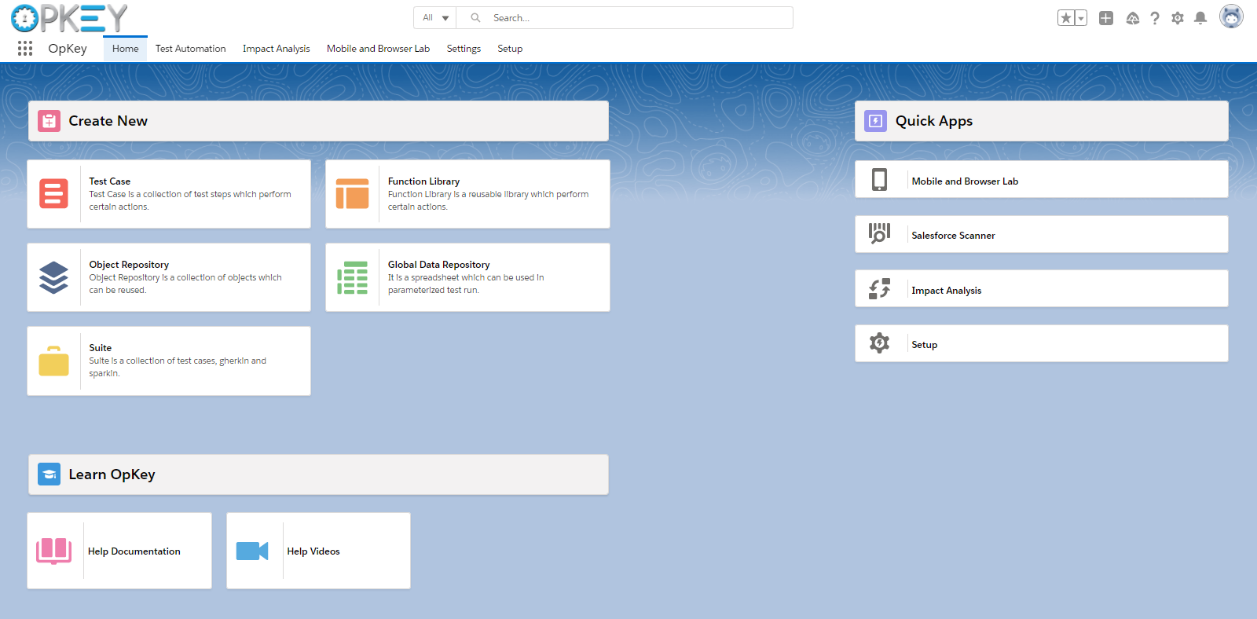Click the Suite description text
This screenshot has width=1257, height=619.
178,367
